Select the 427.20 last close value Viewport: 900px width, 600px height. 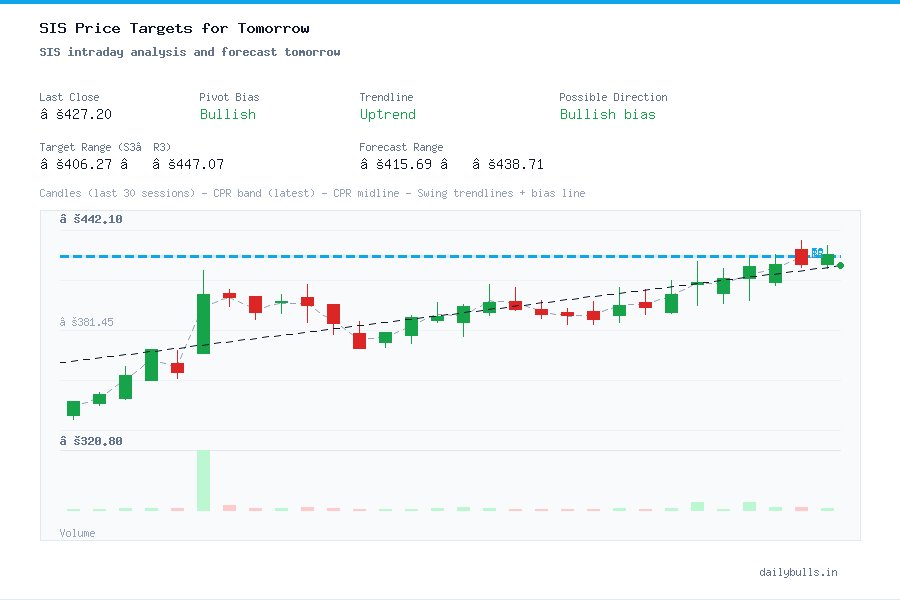click(x=76, y=114)
